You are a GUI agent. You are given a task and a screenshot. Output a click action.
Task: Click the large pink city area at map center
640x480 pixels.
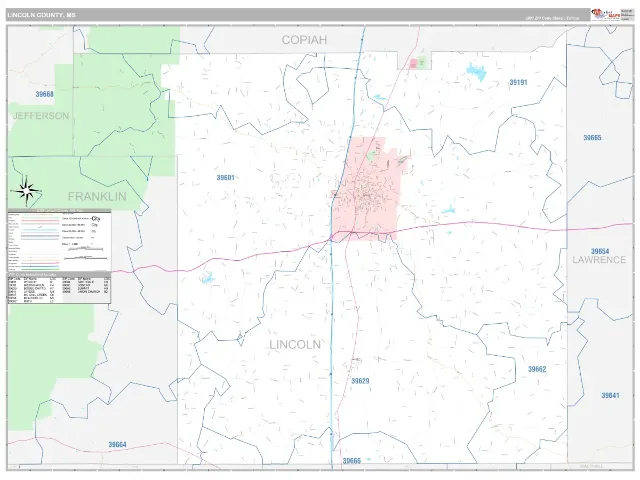tap(369, 189)
